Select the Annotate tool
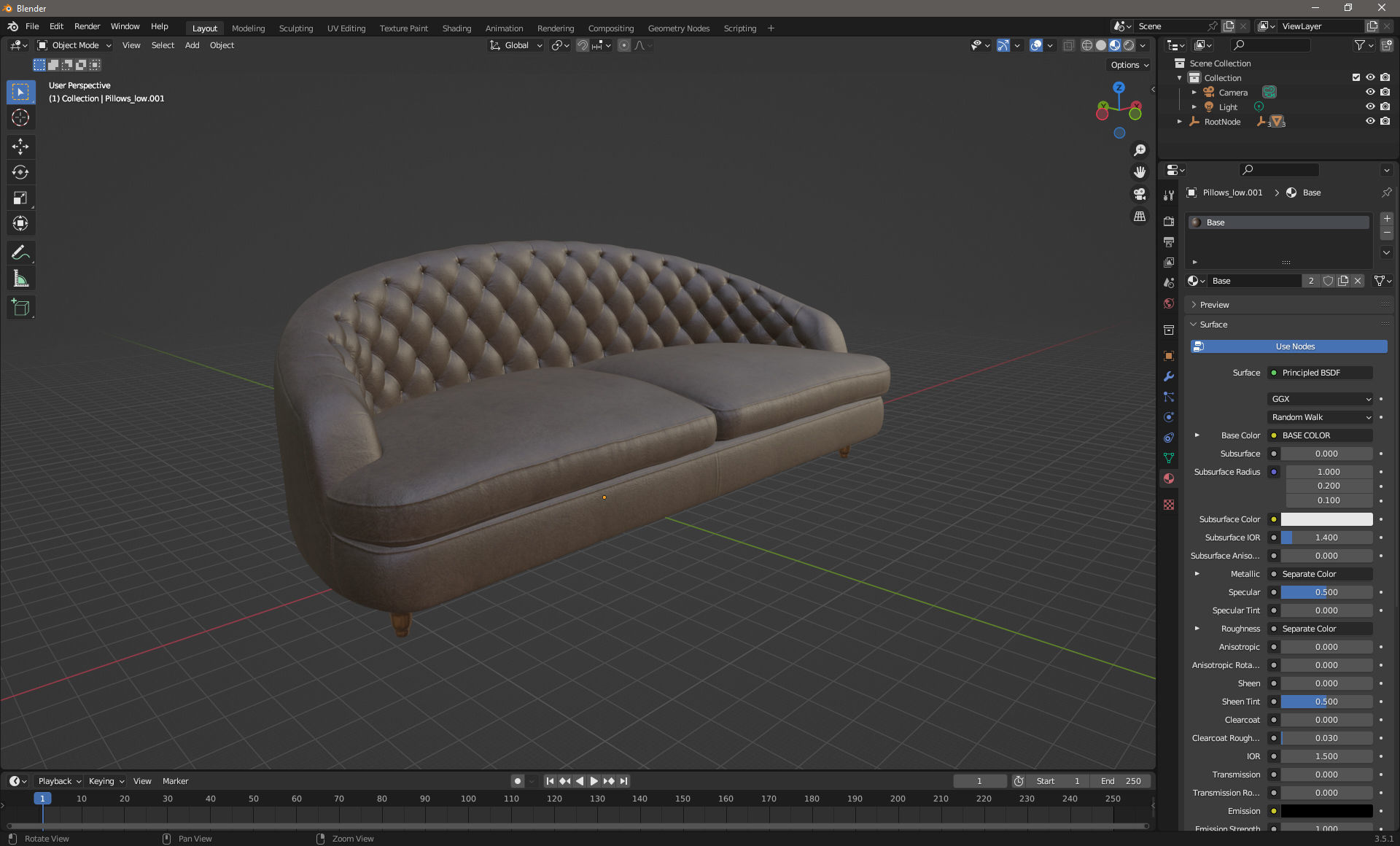The height and width of the screenshot is (846, 1400). coord(20,253)
